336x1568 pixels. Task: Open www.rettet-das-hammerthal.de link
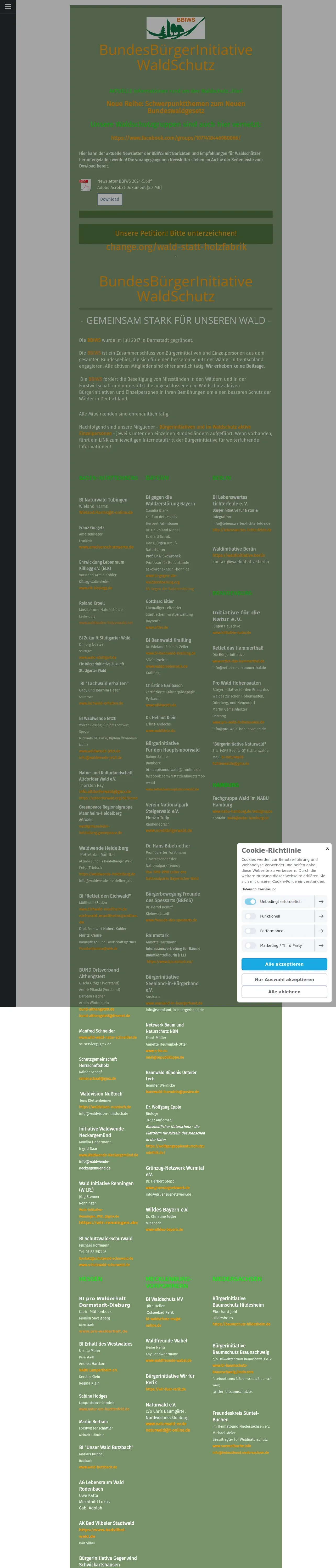coord(238,661)
